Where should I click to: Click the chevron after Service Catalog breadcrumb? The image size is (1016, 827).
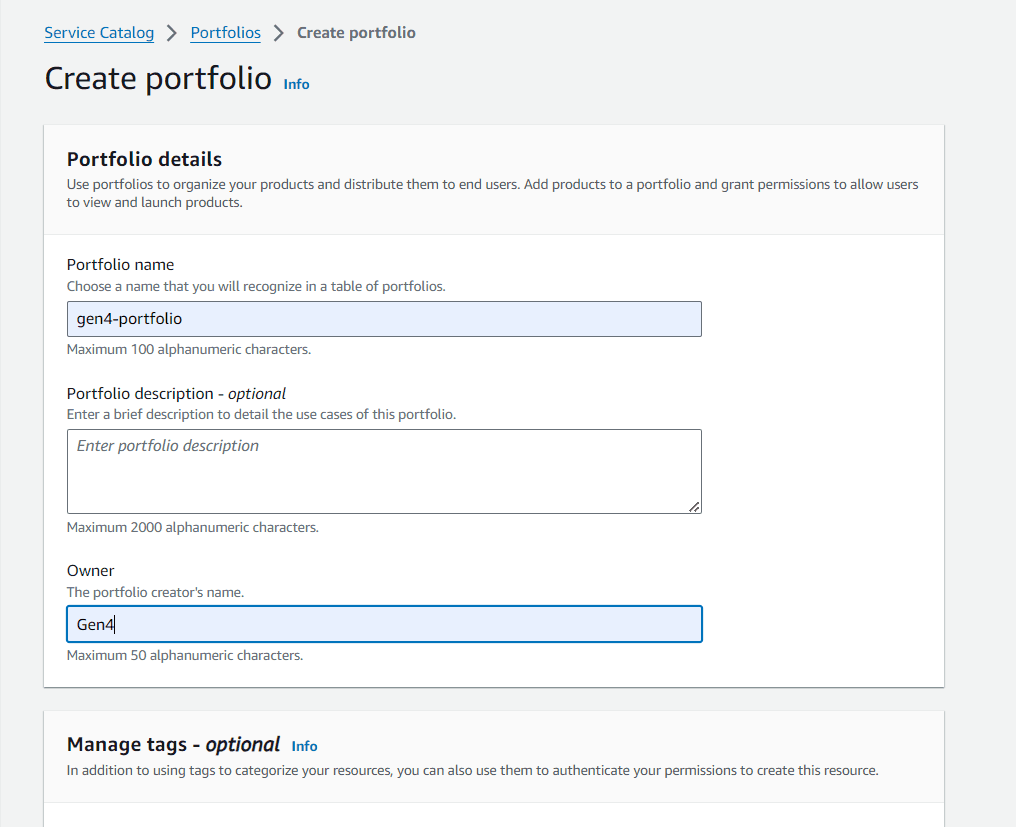(172, 33)
